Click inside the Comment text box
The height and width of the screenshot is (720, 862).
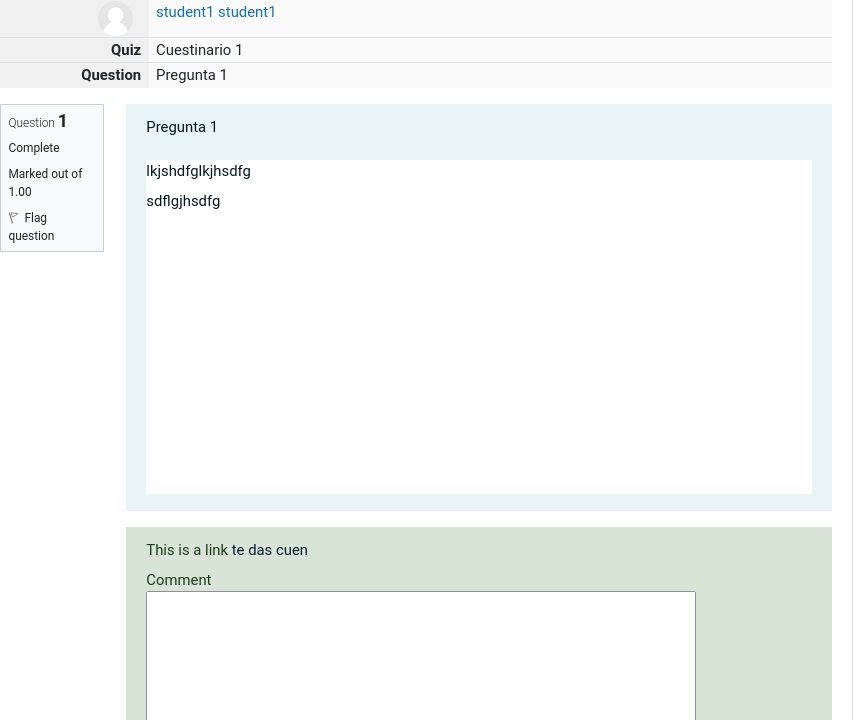pyautogui.click(x=421, y=655)
